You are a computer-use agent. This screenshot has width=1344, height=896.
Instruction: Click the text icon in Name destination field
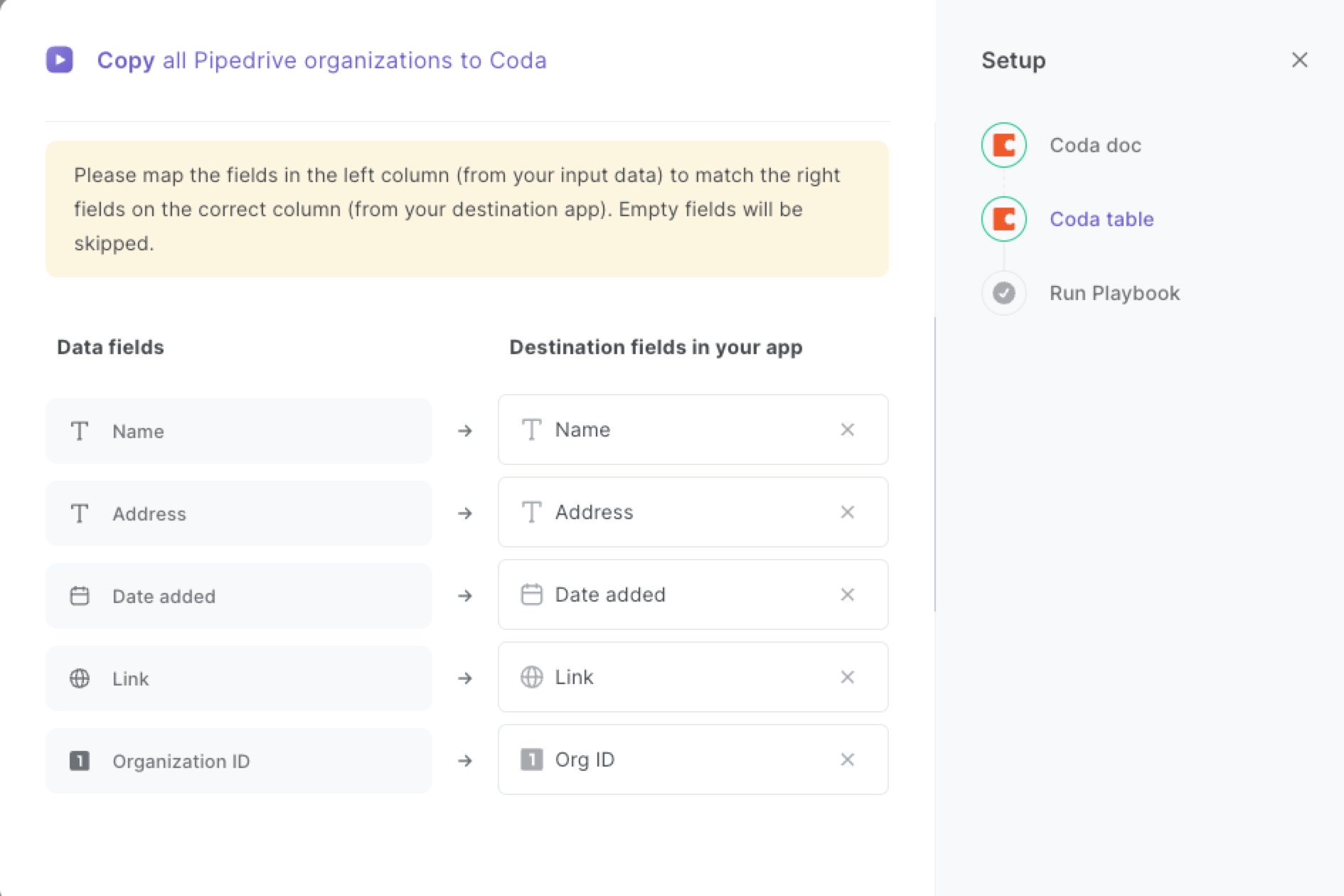(531, 430)
